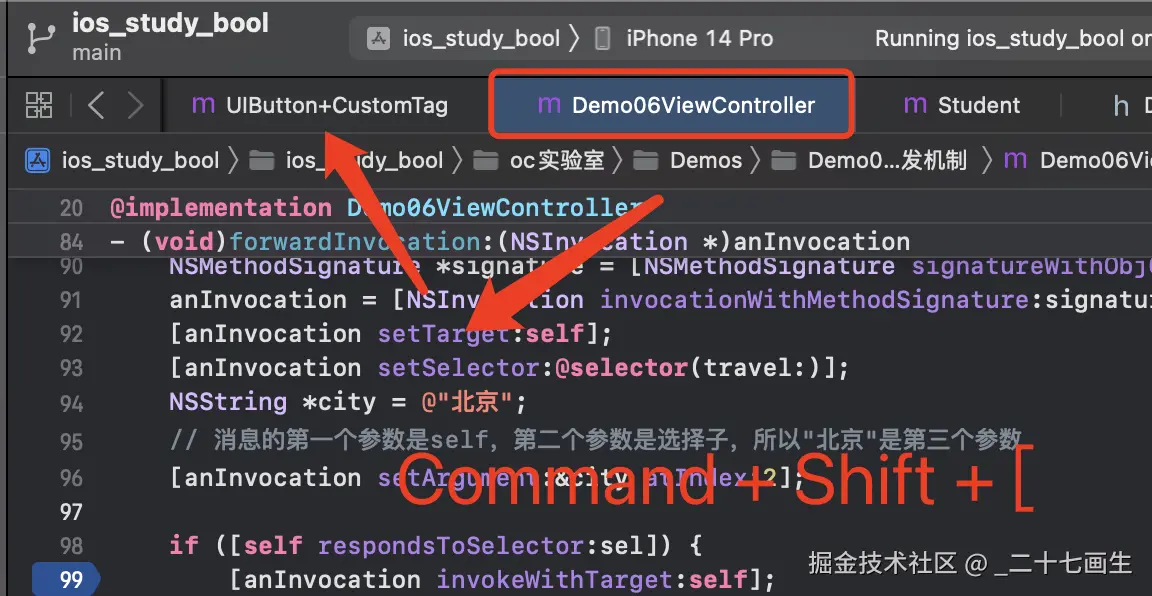The image size is (1152, 596).
Task: Switch to the Student tab
Action: (x=962, y=105)
